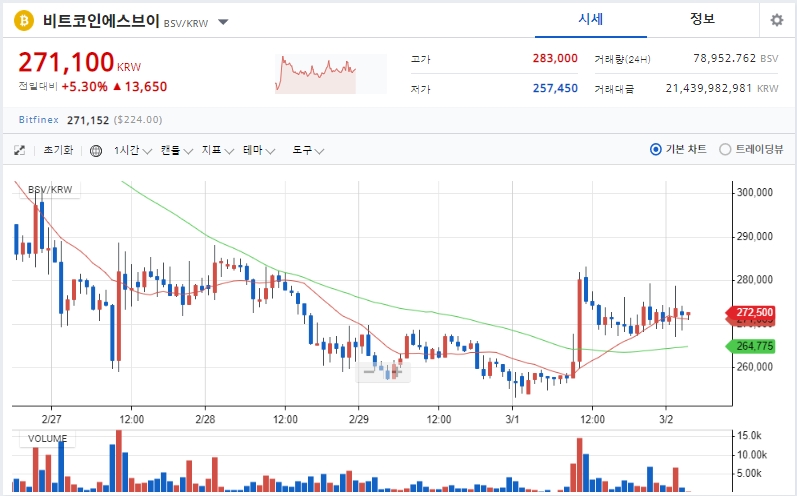Click the green 264,775 moving average tag
Image resolution: width=797 pixels, height=496 pixels.
point(750,347)
